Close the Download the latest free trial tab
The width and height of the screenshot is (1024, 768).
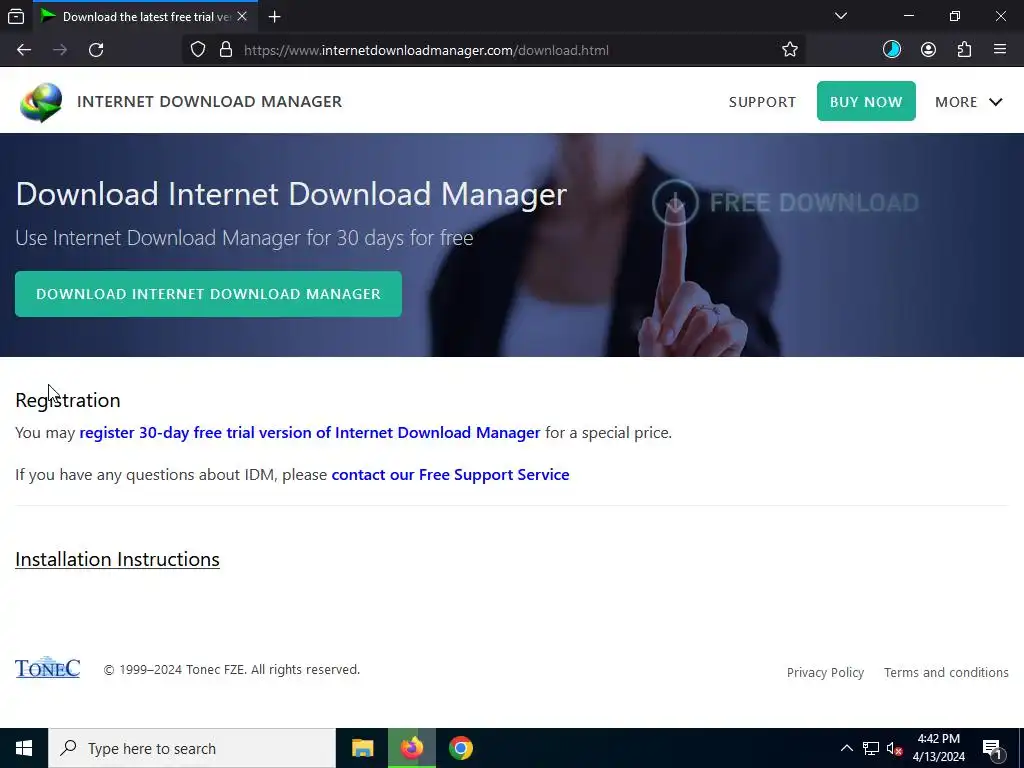(242, 16)
